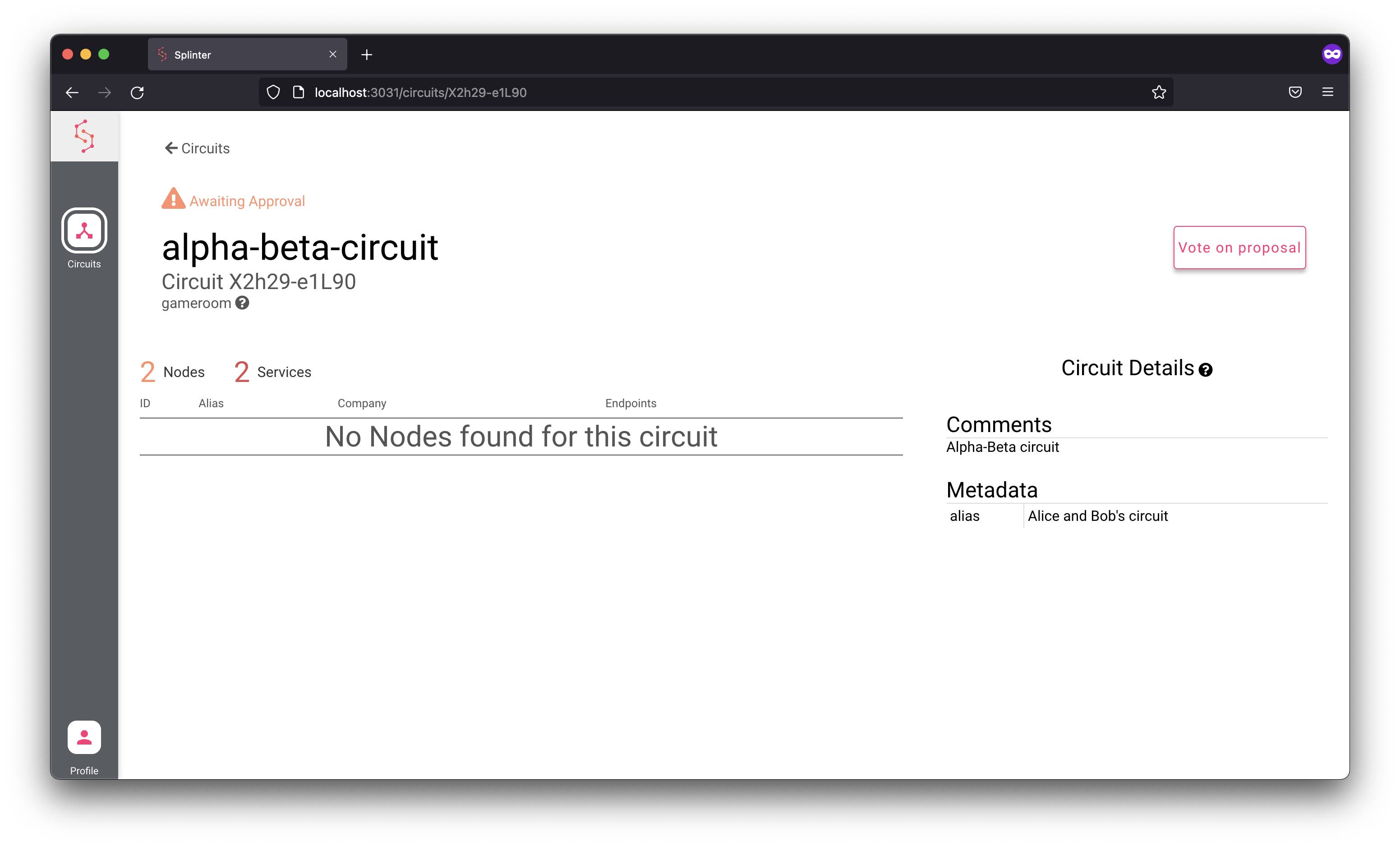Open the Pocket save icon

coord(1295,92)
